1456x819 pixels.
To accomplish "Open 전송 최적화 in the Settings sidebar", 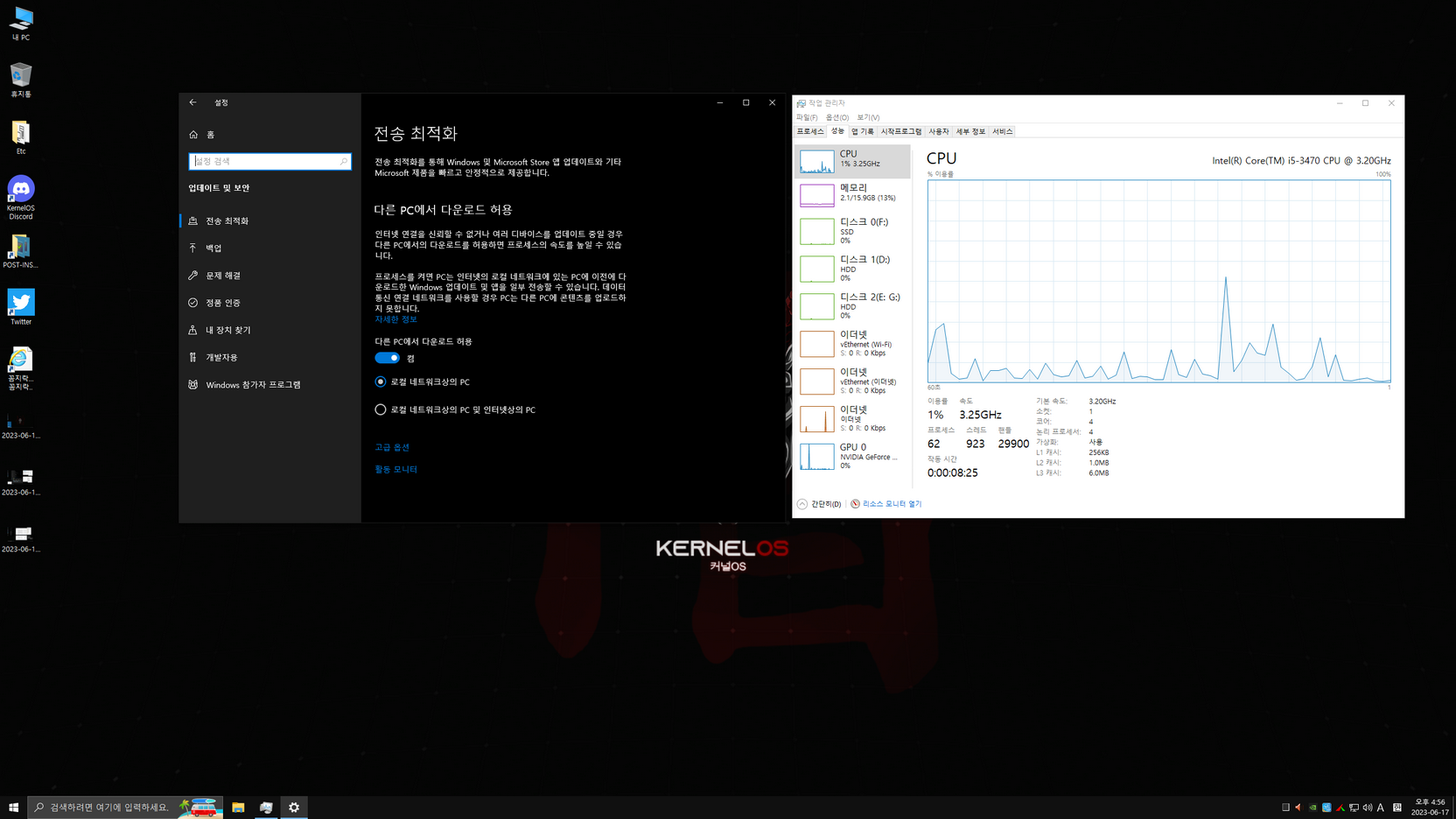I will tap(269, 221).
